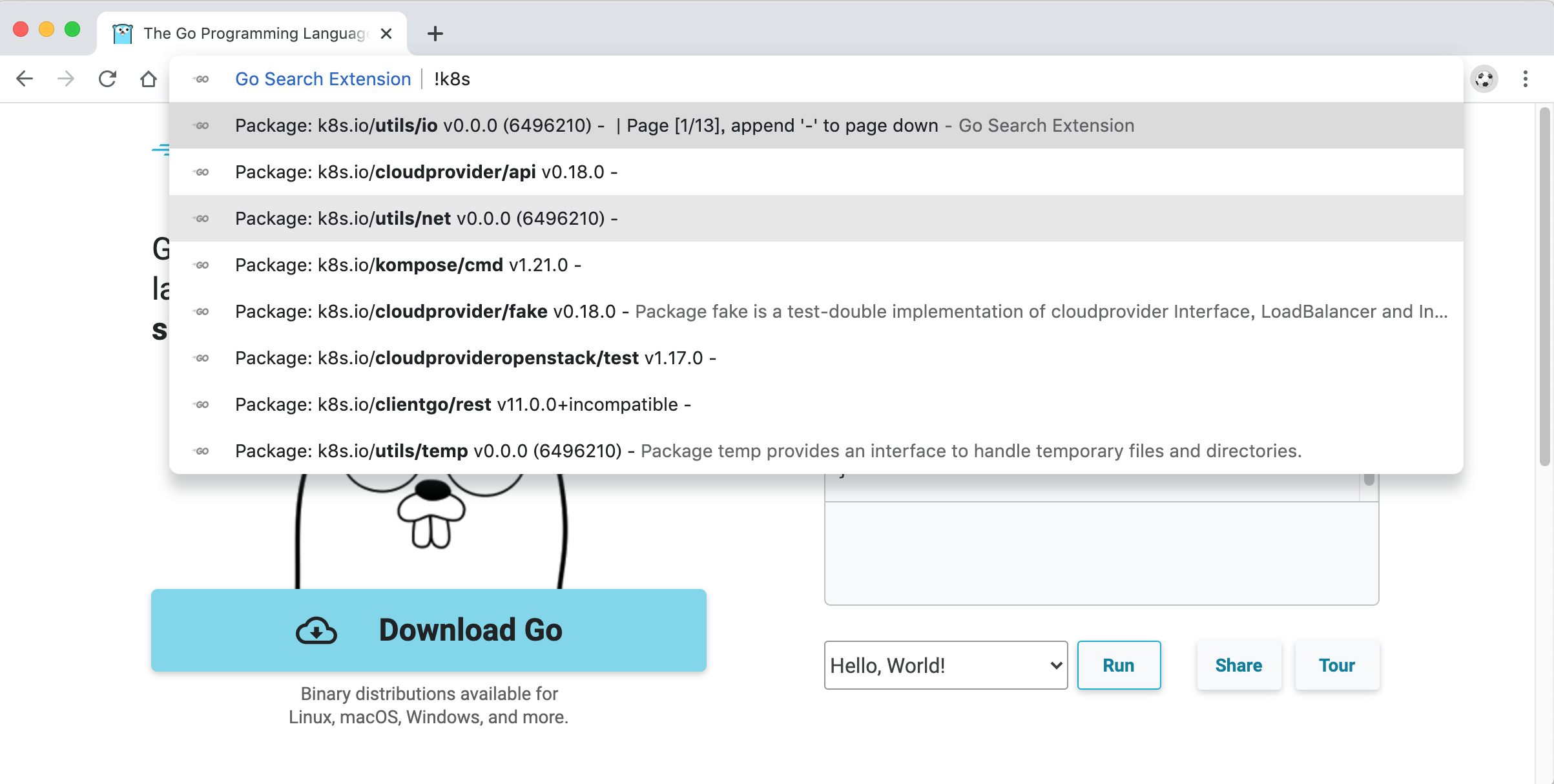
Task: Pick the k8s.io/utils/temp package suggestion
Action: coord(816,451)
